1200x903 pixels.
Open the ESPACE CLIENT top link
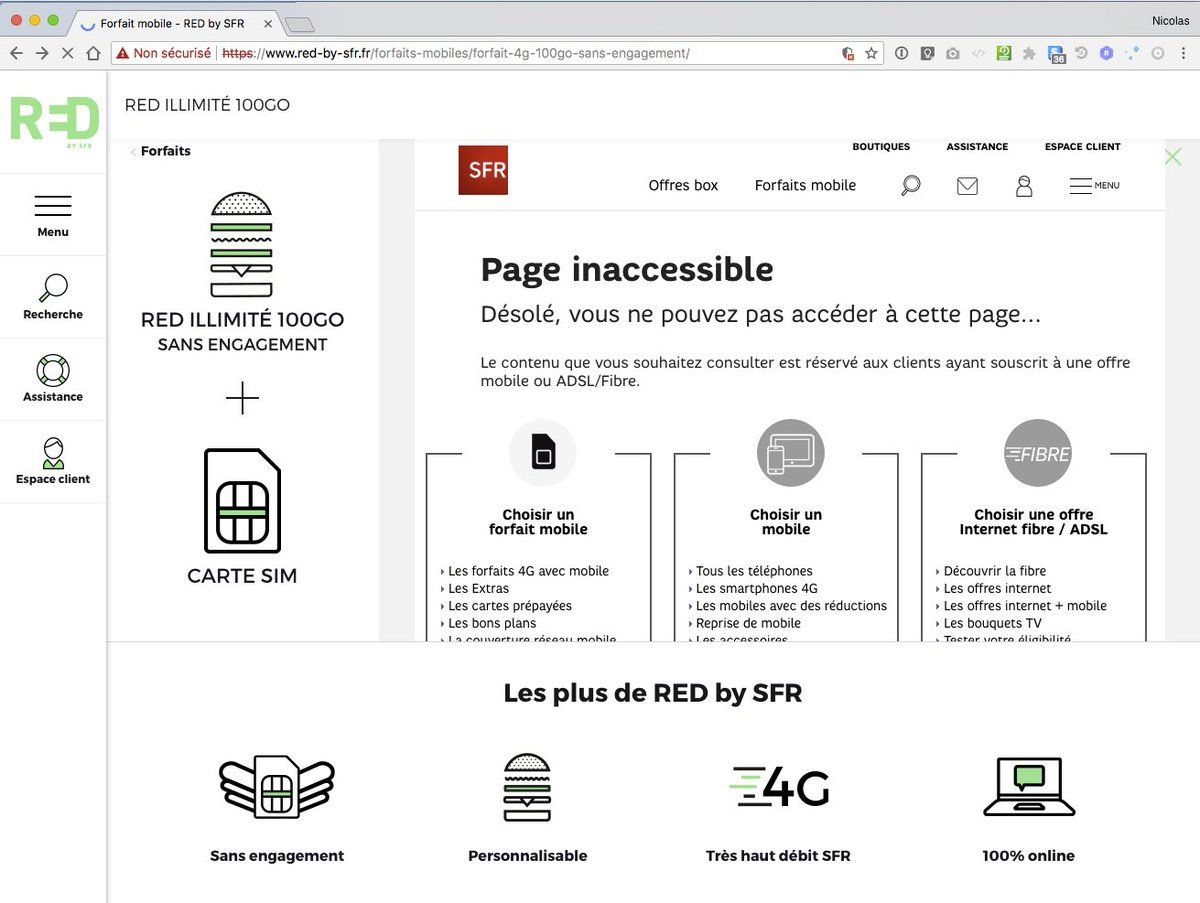[1082, 147]
